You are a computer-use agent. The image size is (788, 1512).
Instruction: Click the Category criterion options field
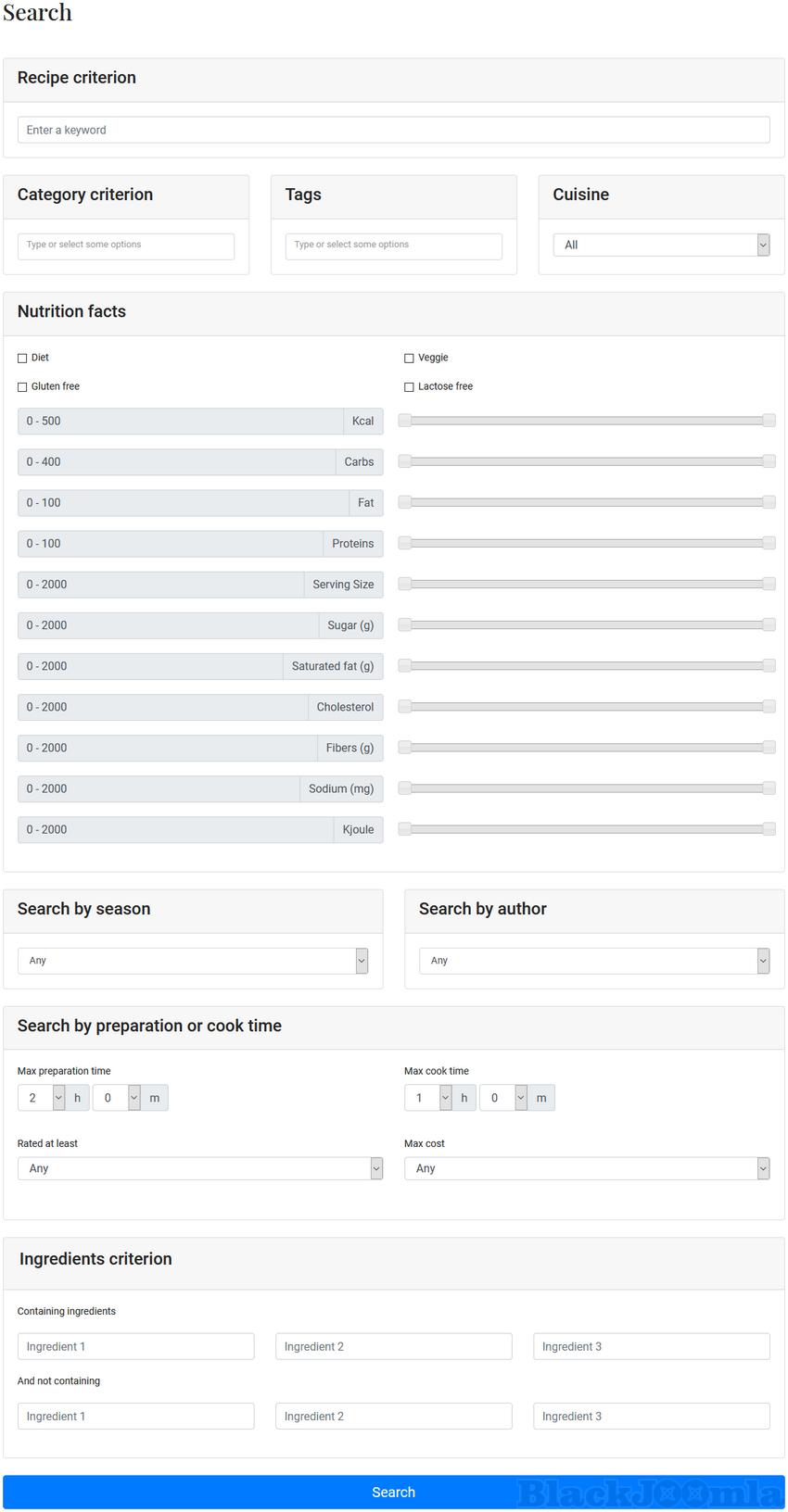point(126,246)
